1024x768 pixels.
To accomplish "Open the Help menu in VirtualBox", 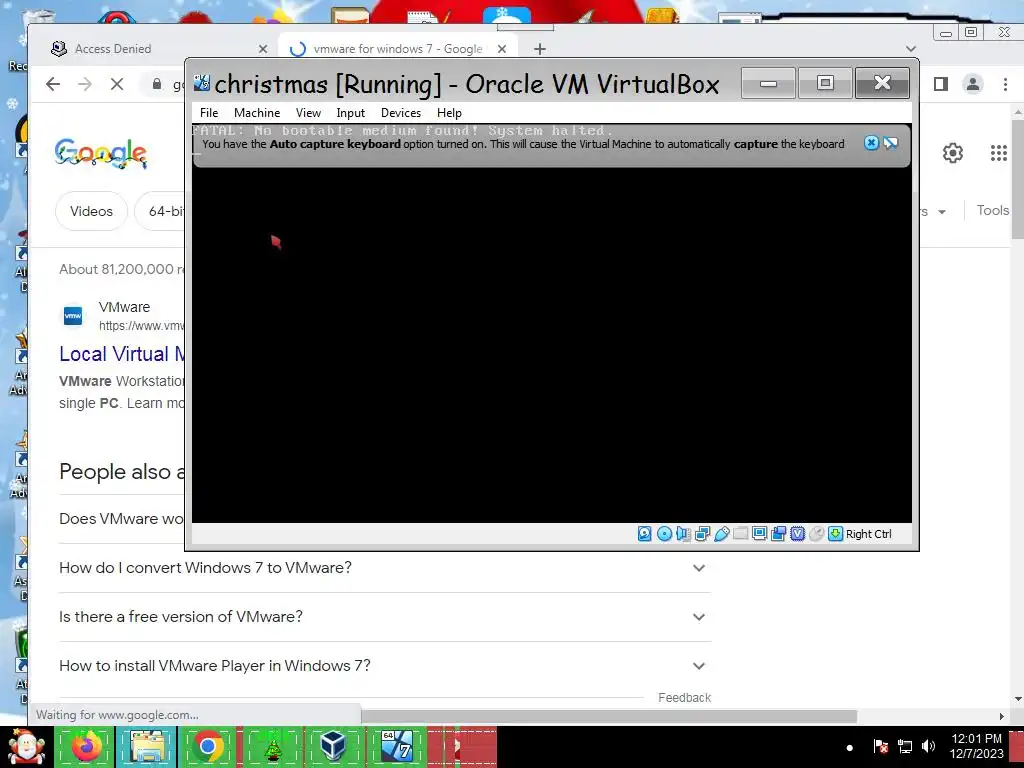I will coord(449,112).
